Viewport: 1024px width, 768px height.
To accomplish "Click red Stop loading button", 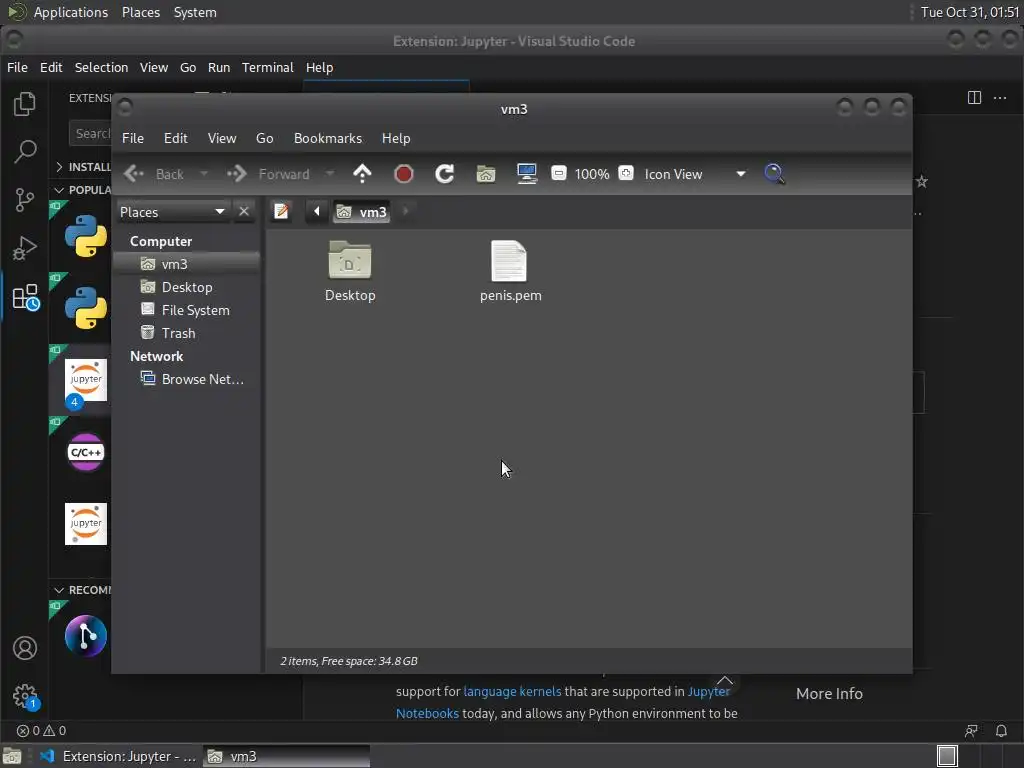I will pos(404,174).
